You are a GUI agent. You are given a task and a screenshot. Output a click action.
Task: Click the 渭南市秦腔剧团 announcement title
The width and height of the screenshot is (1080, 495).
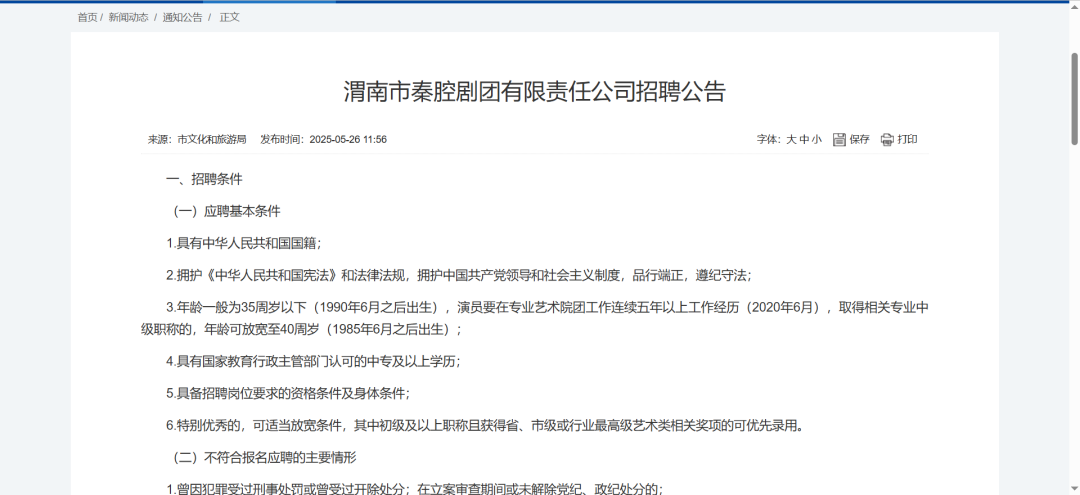(534, 92)
